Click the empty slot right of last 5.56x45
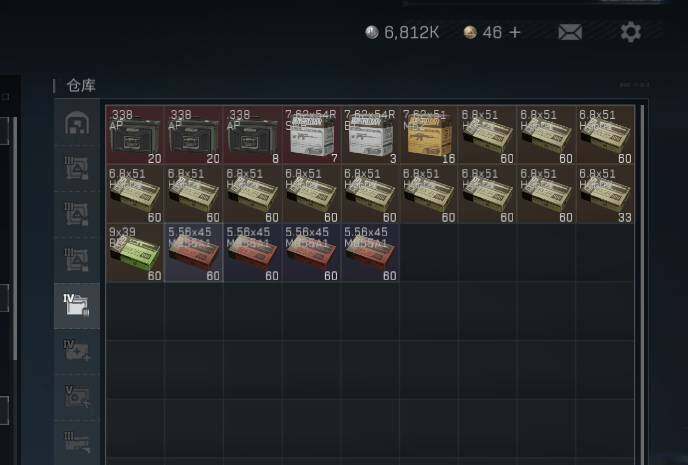Viewport: 688px width, 465px height. point(429,252)
